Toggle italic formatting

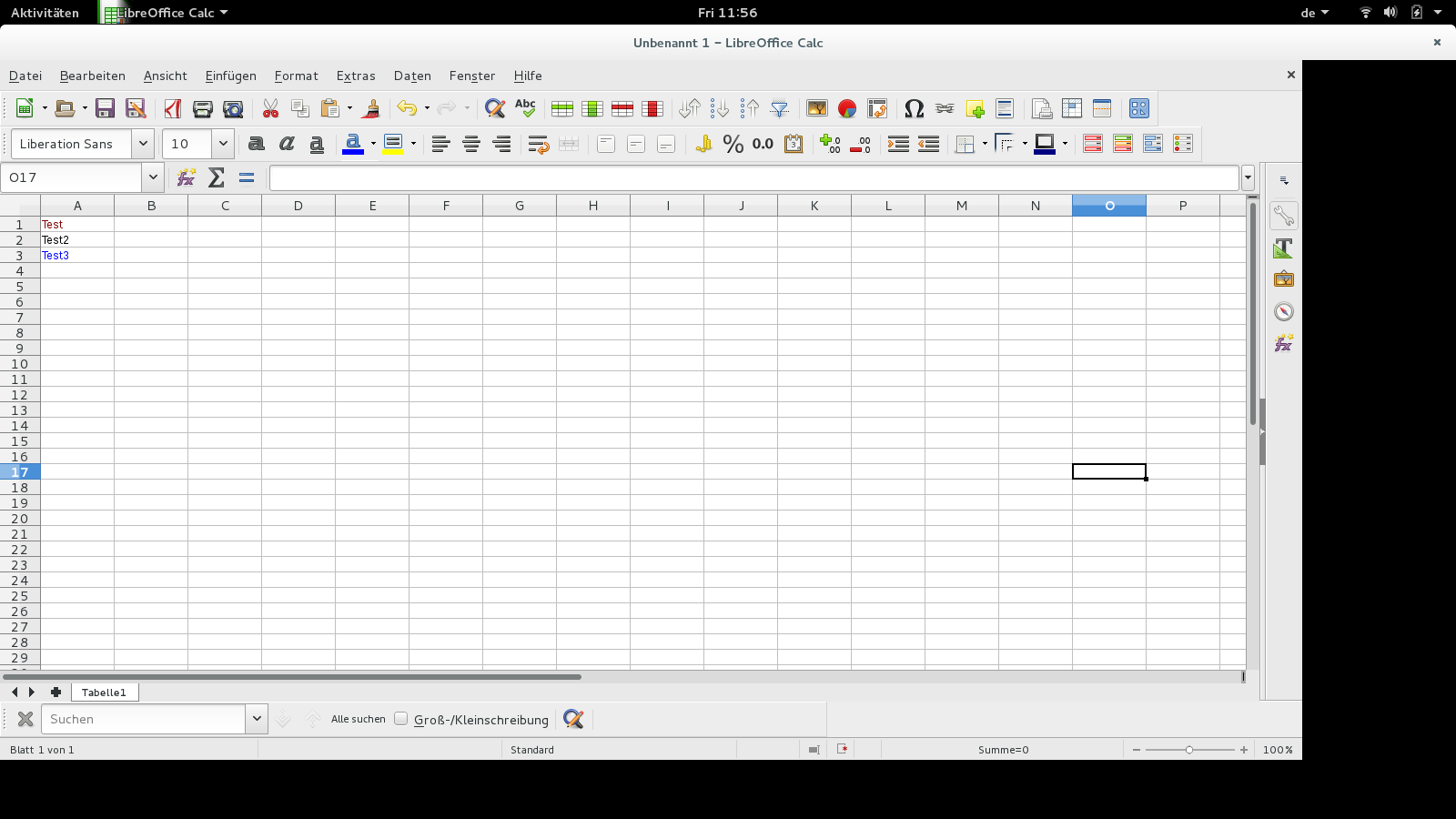[287, 144]
